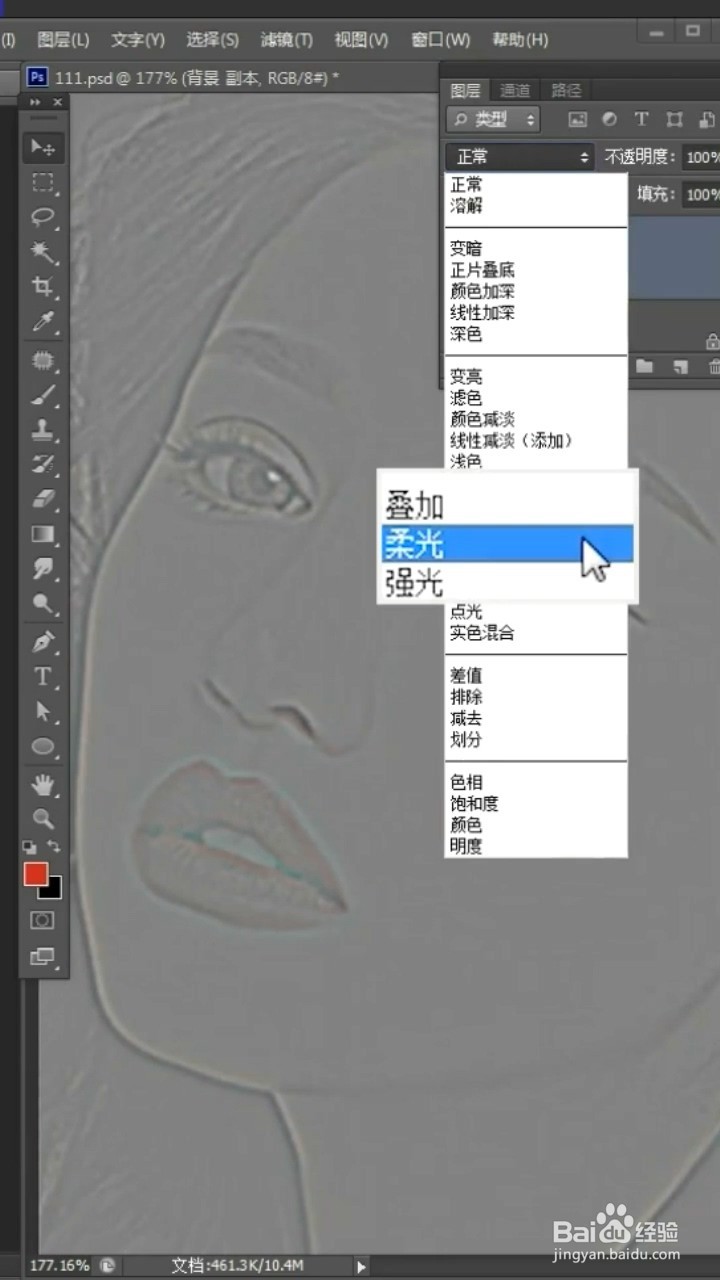720x1280 pixels.
Task: Select the Path Selection tool
Action: tap(43, 711)
